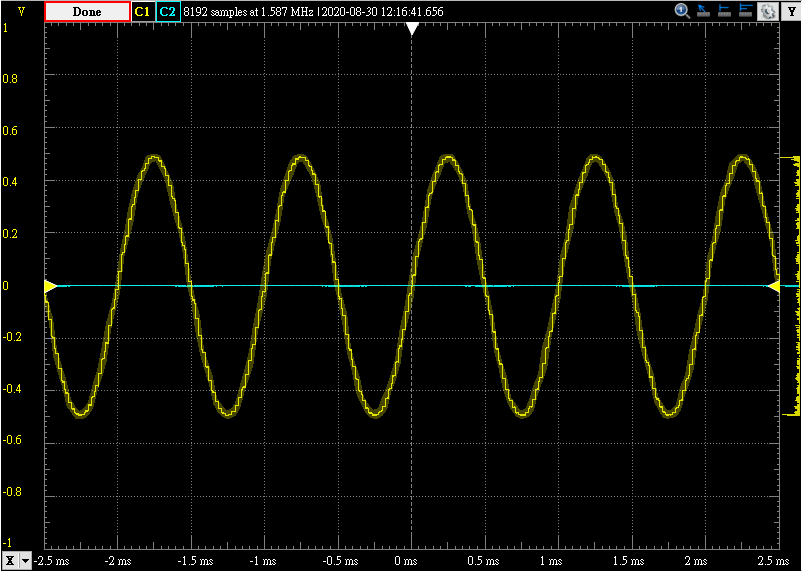Click the '-1 ms' time axis label

point(264,561)
